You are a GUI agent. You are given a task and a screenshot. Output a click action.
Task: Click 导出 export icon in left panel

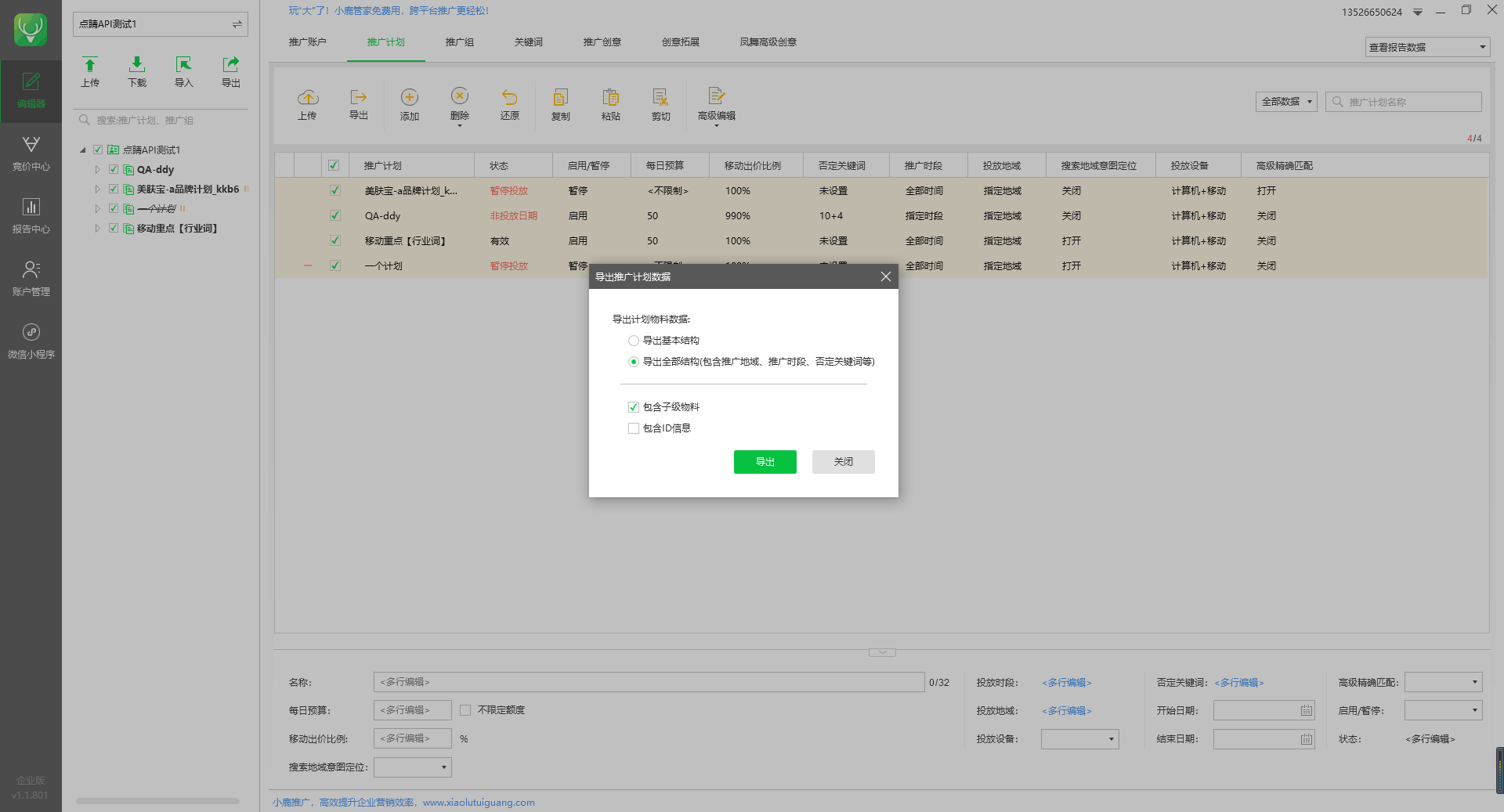(231, 71)
